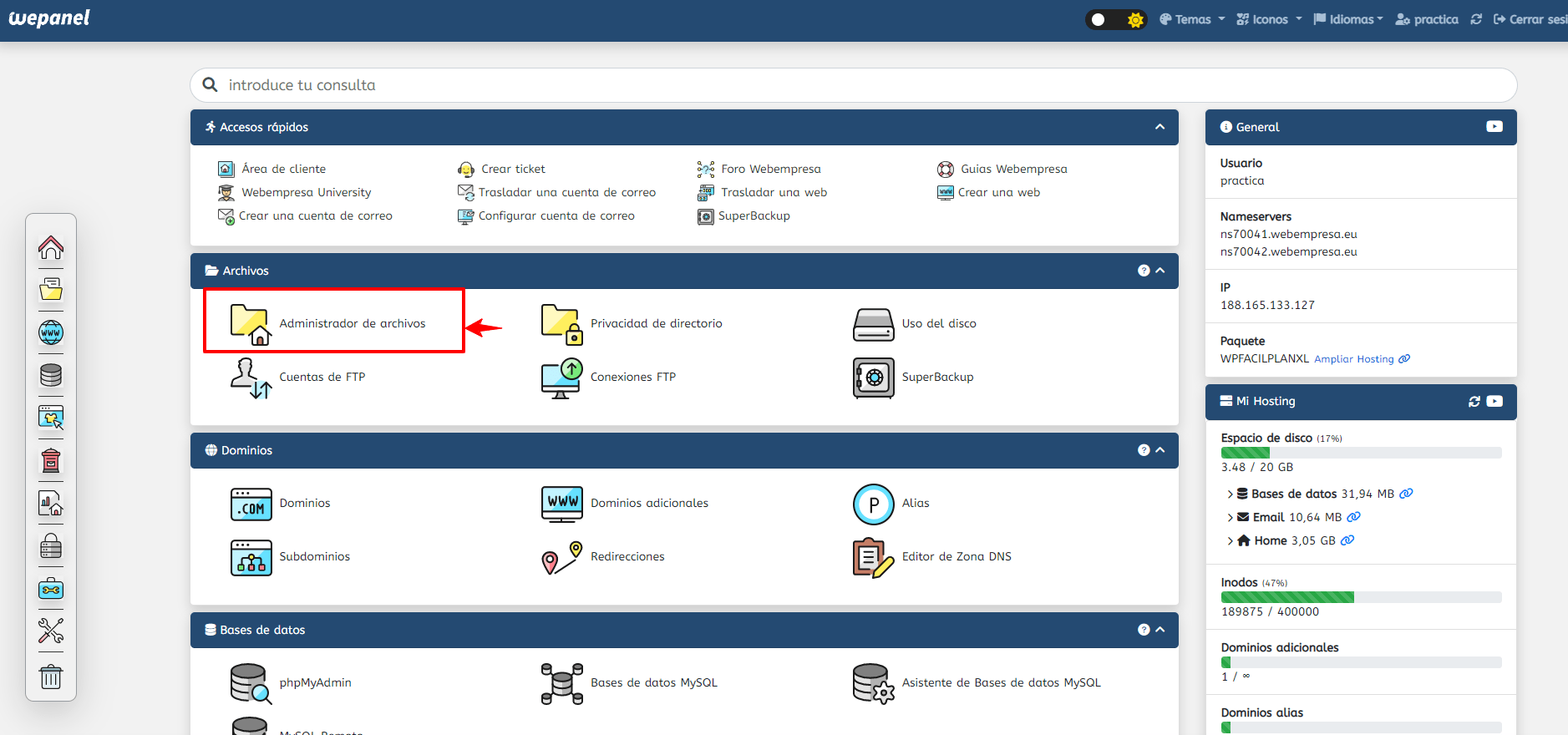Collapse the Dominios section
The height and width of the screenshot is (735, 1568).
pyautogui.click(x=1160, y=450)
